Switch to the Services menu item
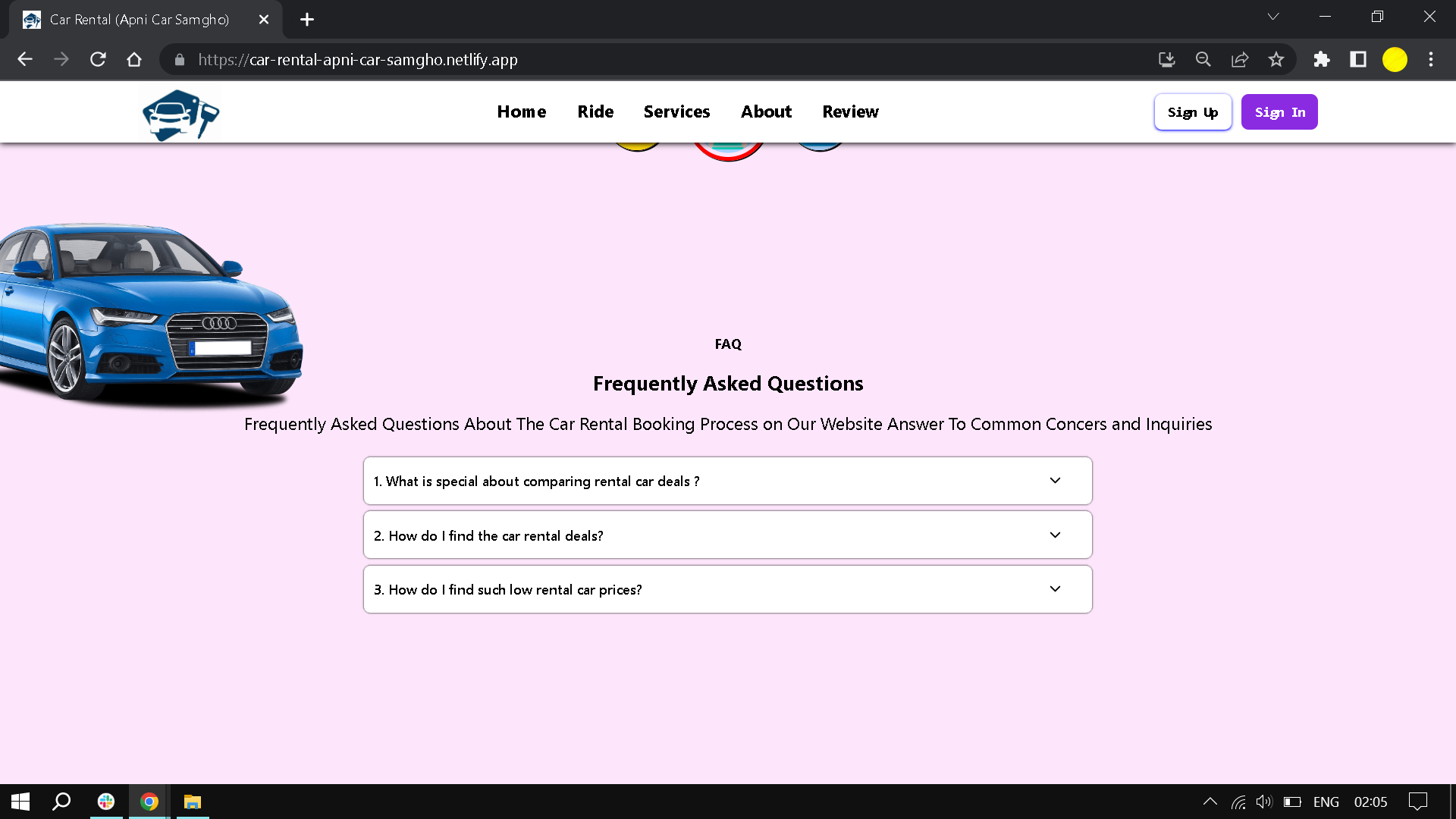 pos(676,111)
